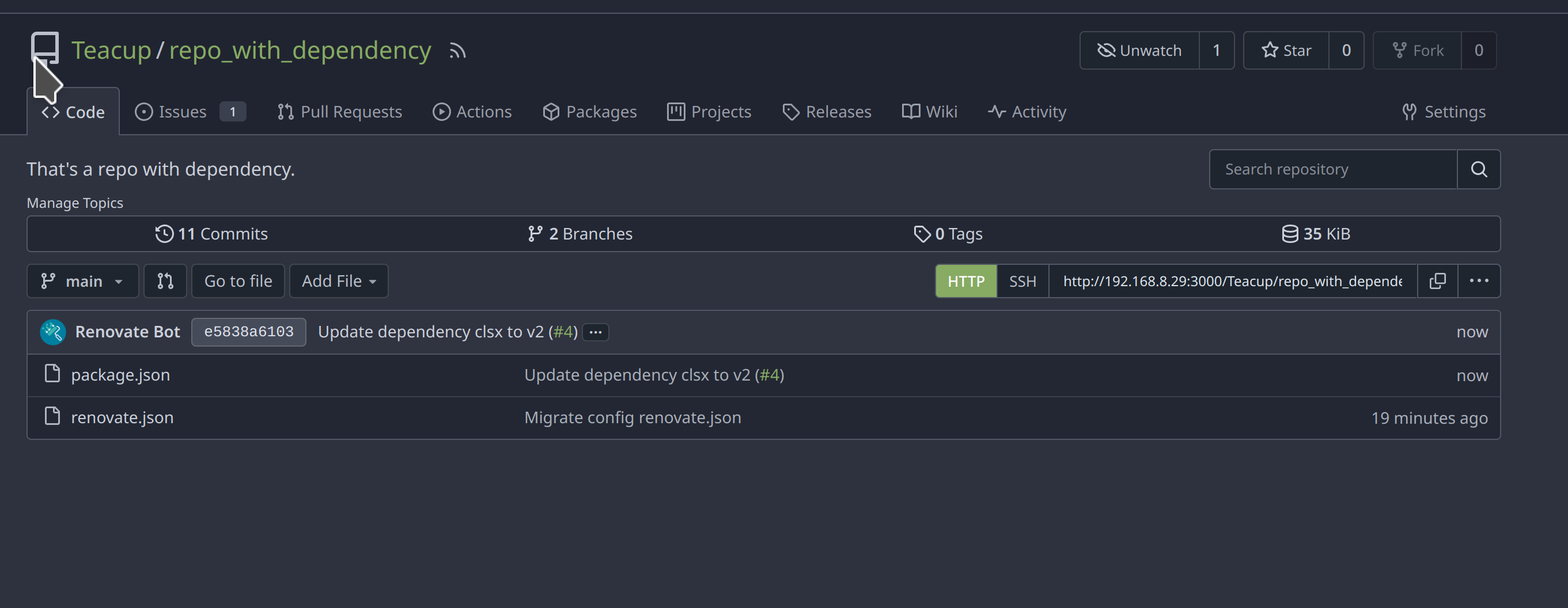1568x608 pixels.
Task: Open the more clone options ellipsis
Action: (1479, 281)
